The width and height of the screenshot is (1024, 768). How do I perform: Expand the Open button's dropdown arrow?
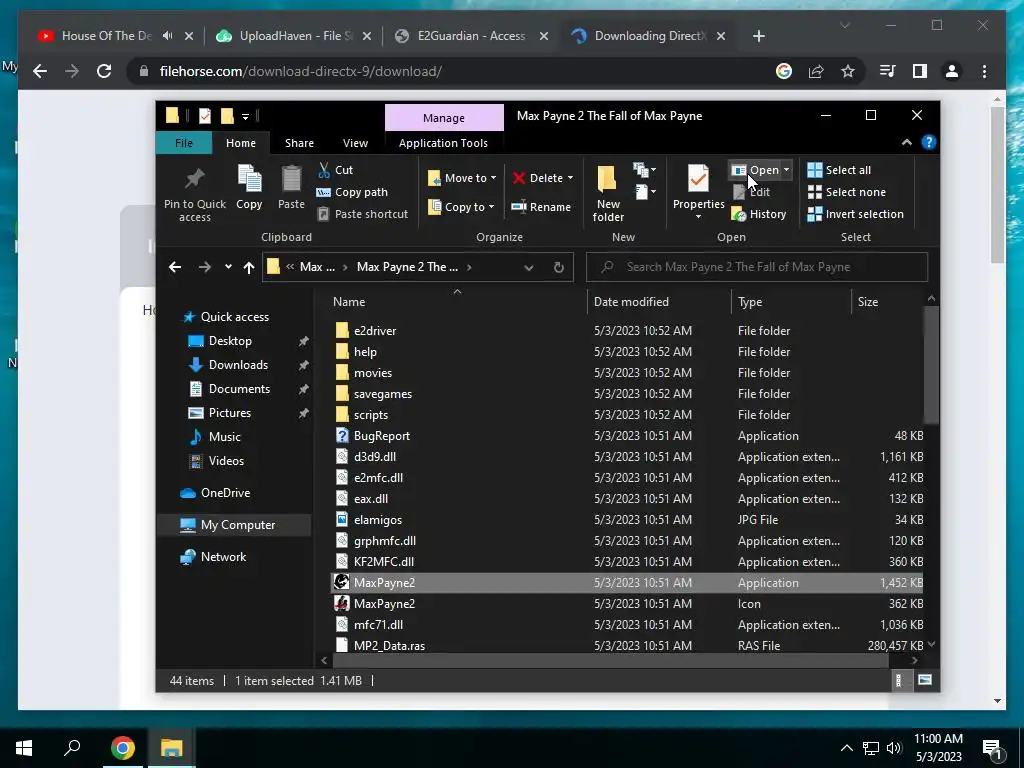786,170
